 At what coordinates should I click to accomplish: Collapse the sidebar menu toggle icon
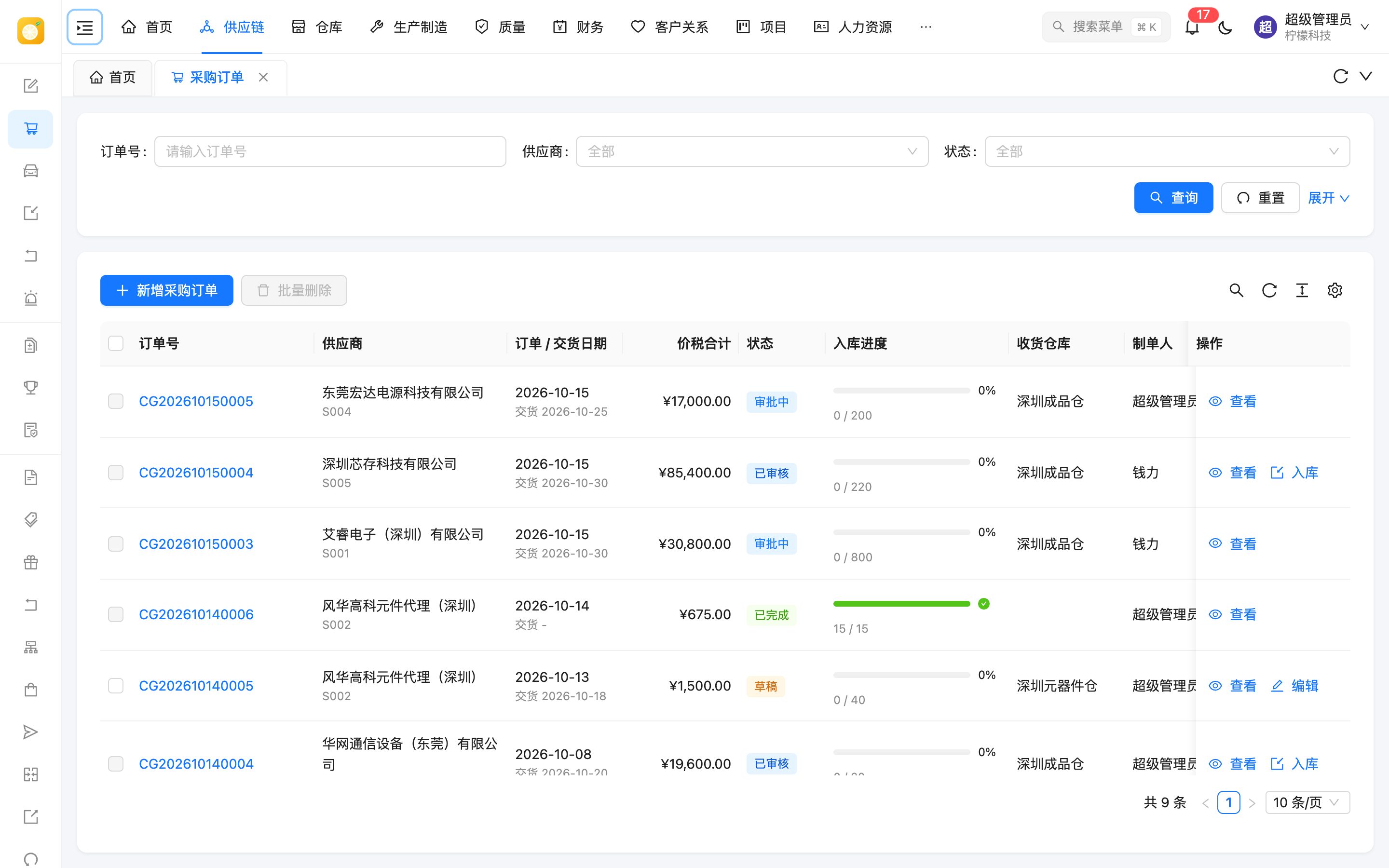[x=85, y=27]
